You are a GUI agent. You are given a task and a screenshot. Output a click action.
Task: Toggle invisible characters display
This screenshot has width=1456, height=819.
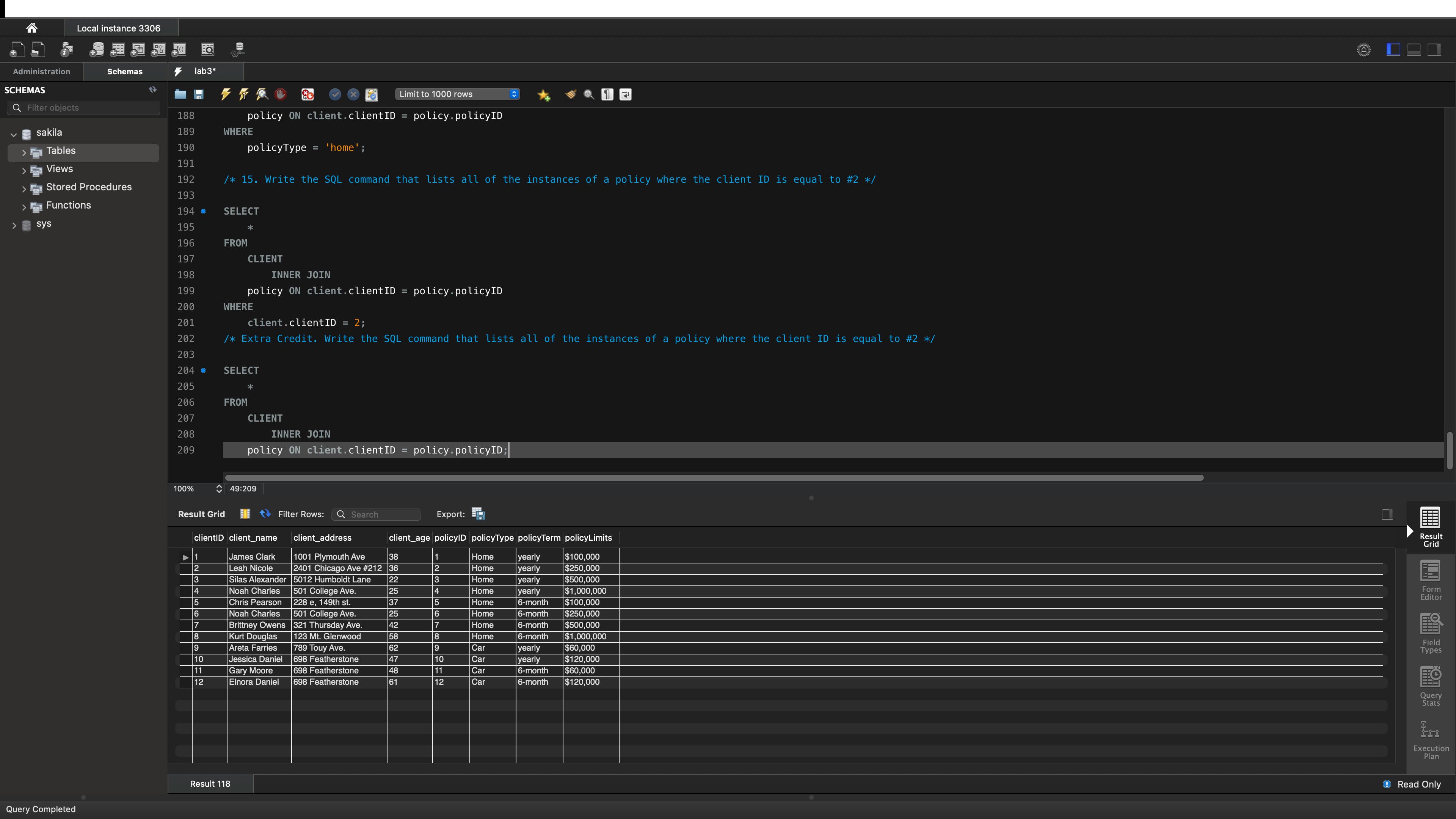tap(607, 94)
